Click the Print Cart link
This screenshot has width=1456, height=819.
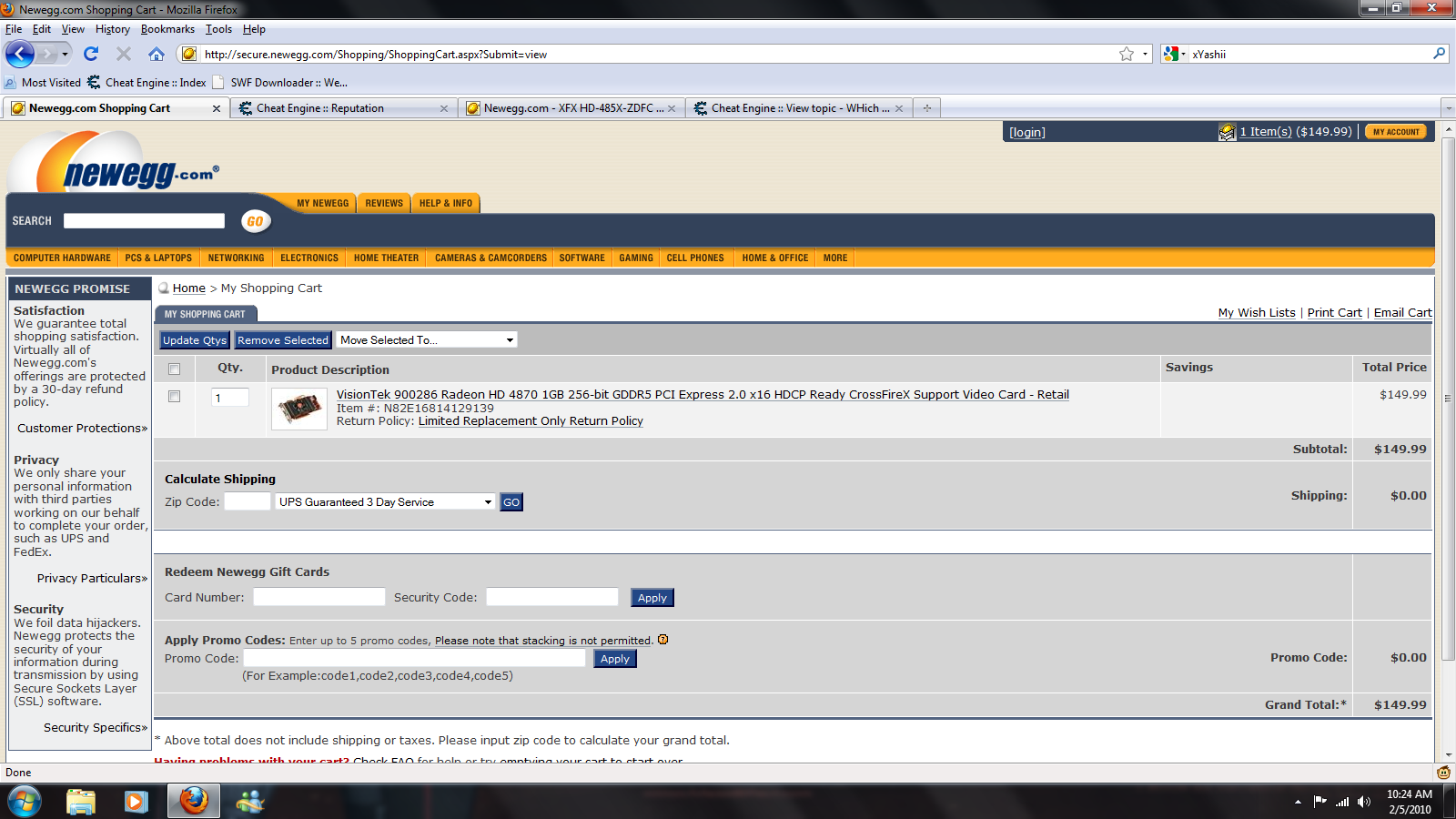[1335, 312]
